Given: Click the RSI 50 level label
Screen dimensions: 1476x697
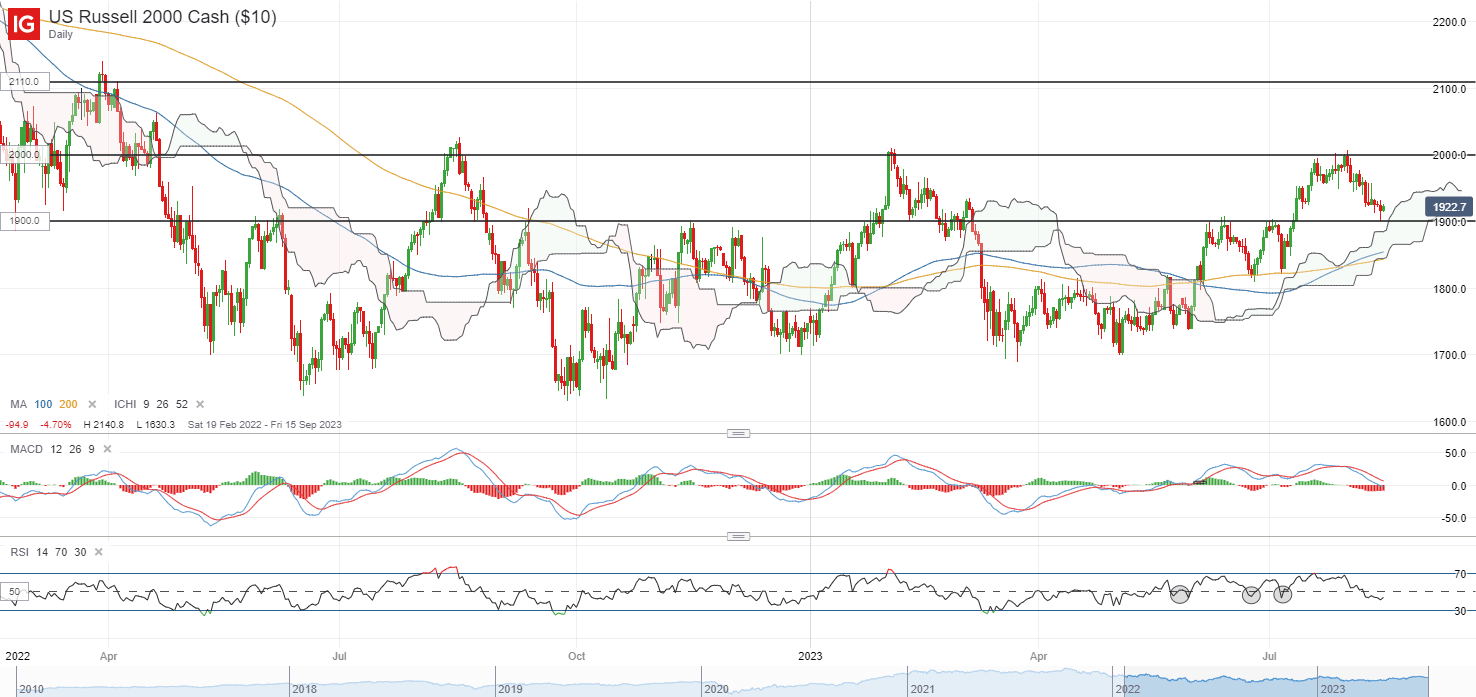Looking at the screenshot, I should pyautogui.click(x=16, y=592).
